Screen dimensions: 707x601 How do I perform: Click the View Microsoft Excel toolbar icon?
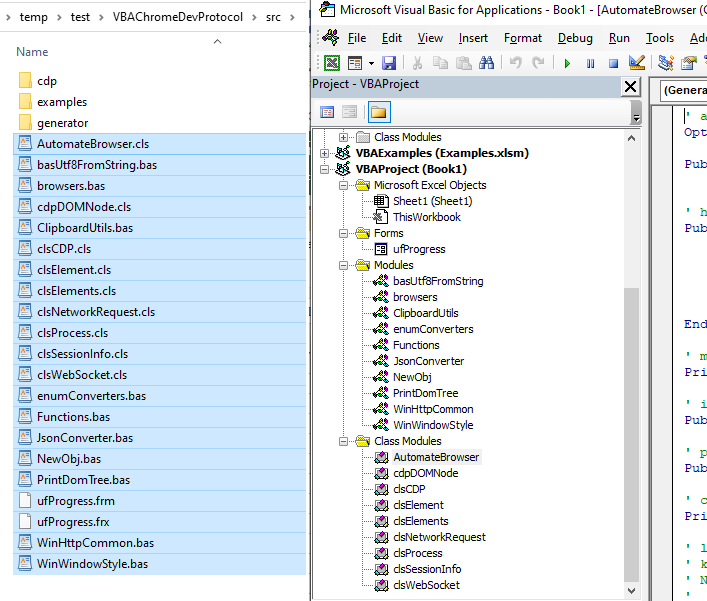click(331, 63)
